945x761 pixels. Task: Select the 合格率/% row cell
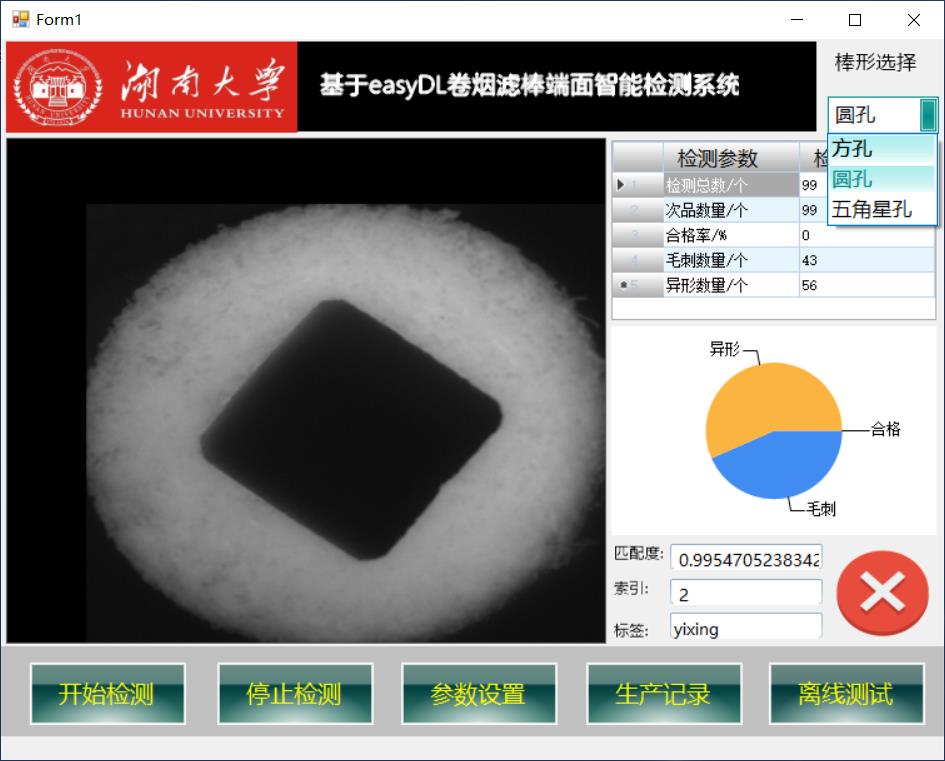[x=731, y=235]
